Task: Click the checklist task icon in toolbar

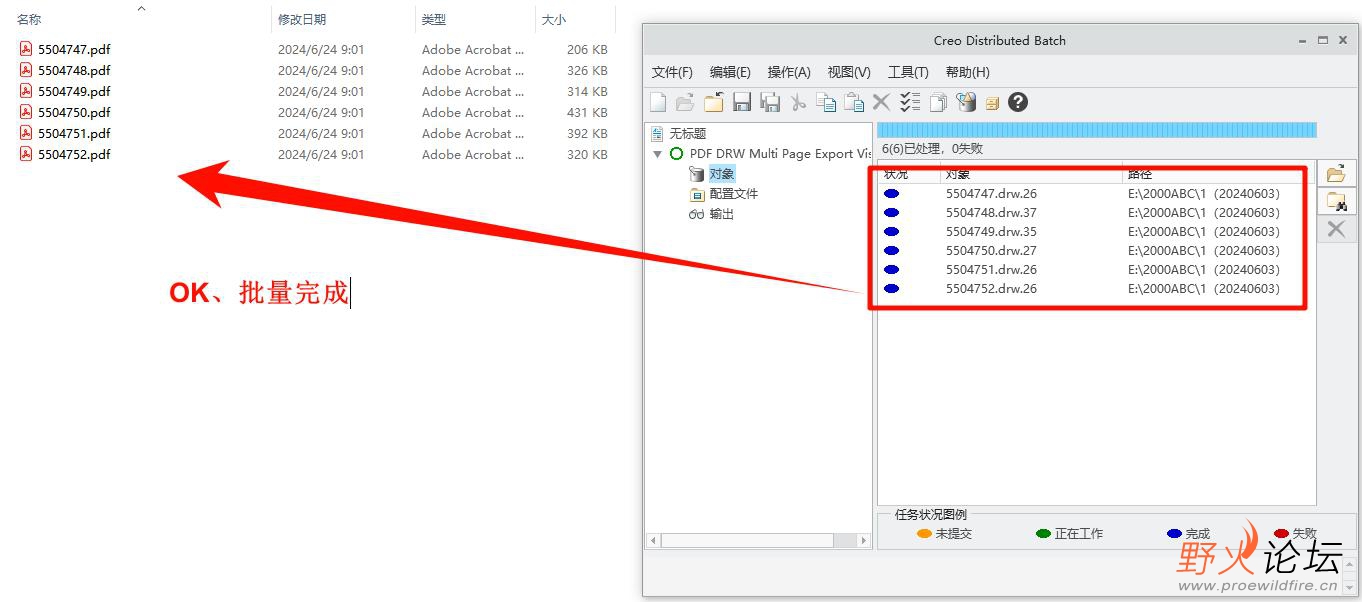Action: point(910,102)
